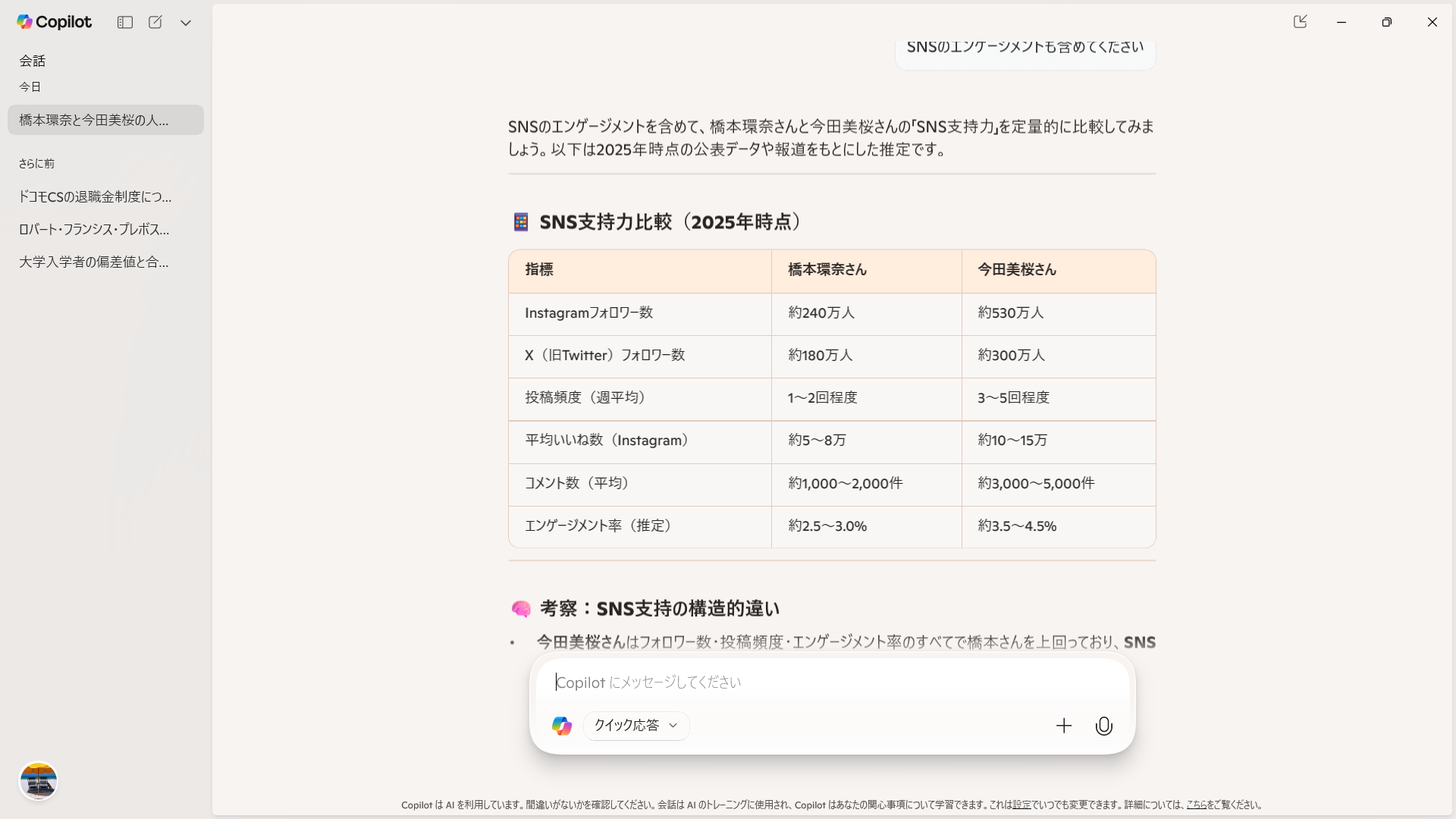
Task: Click the 投稿頻度（週平均） row label
Action: (588, 397)
